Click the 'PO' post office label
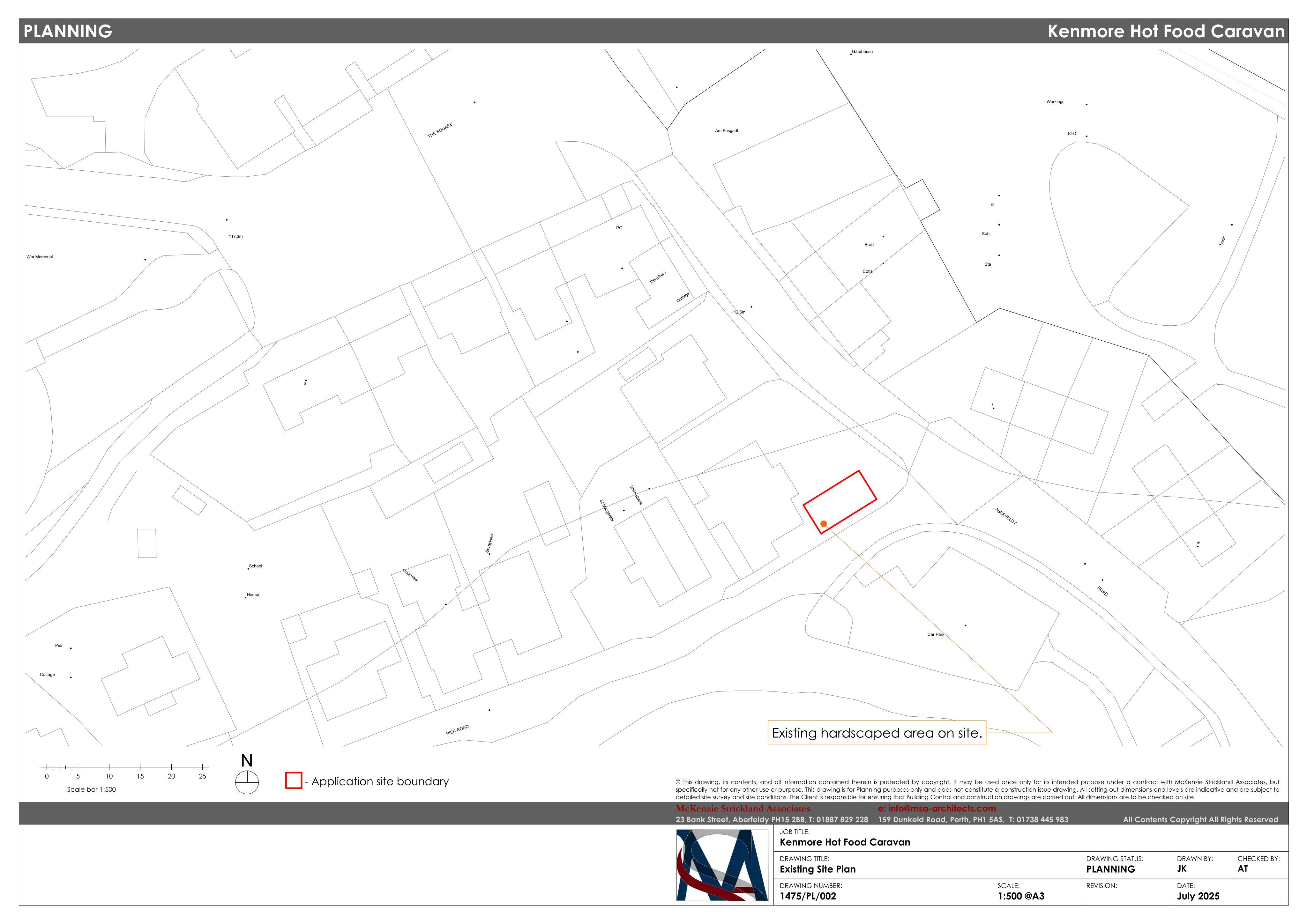The image size is (1307, 924). (619, 228)
